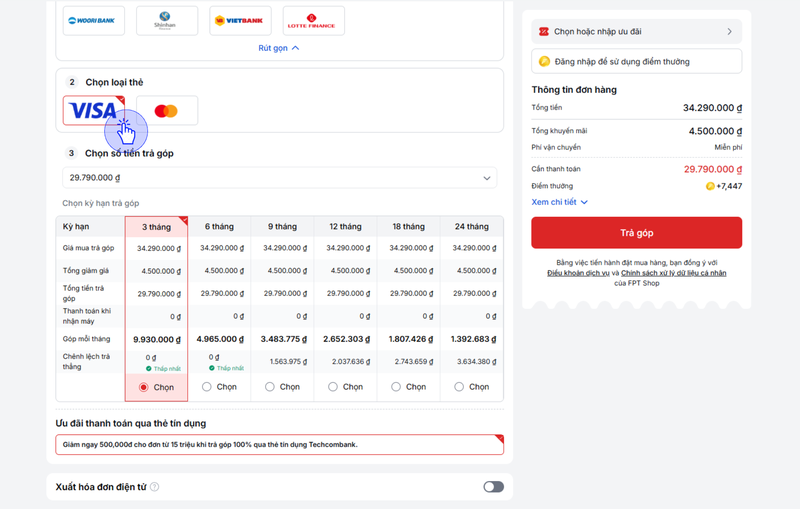Choose the Shinhan Finance bank logo
The height and width of the screenshot is (509, 800).
point(167,21)
